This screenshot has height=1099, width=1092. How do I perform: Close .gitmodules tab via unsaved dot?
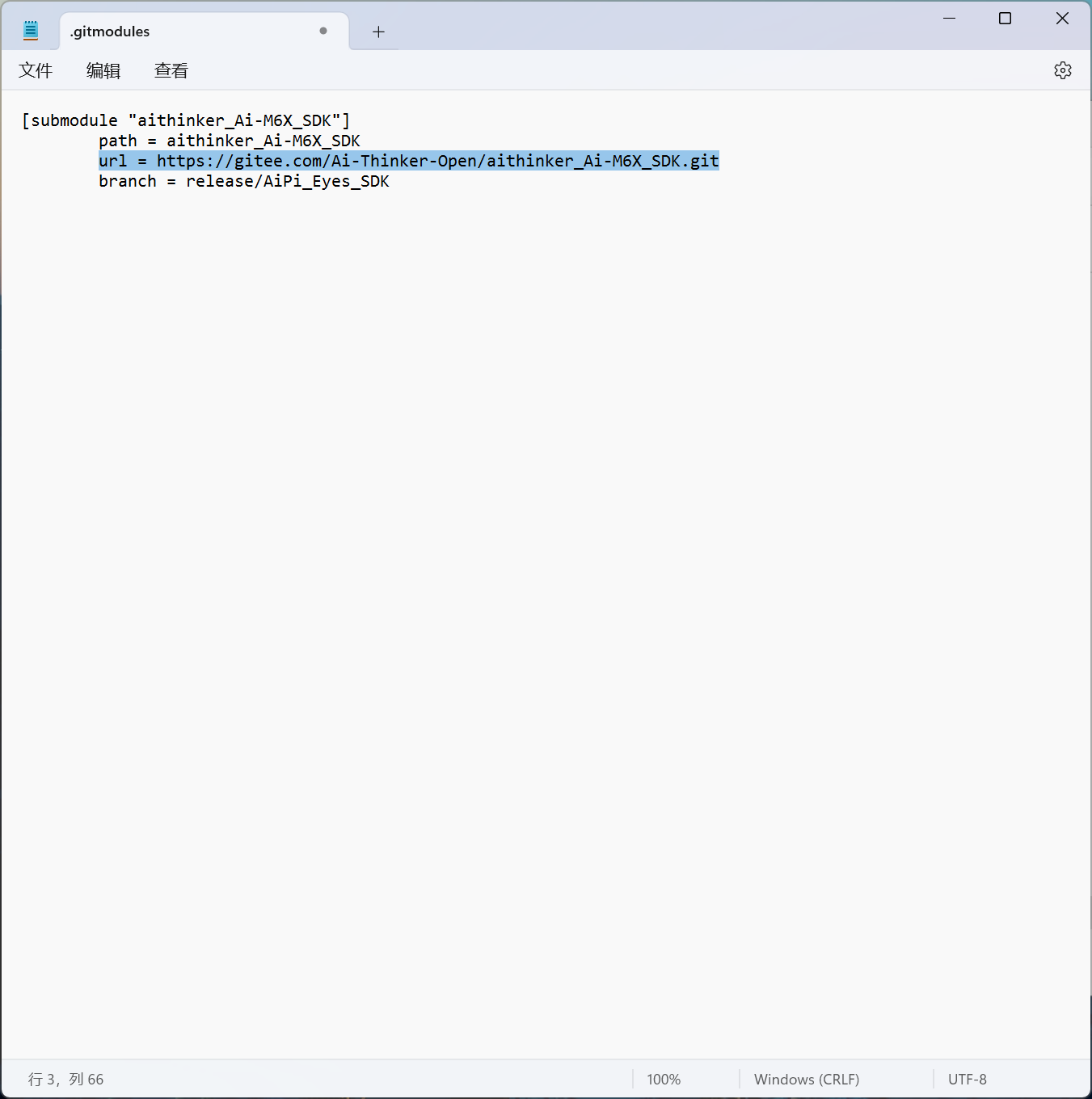(x=323, y=31)
